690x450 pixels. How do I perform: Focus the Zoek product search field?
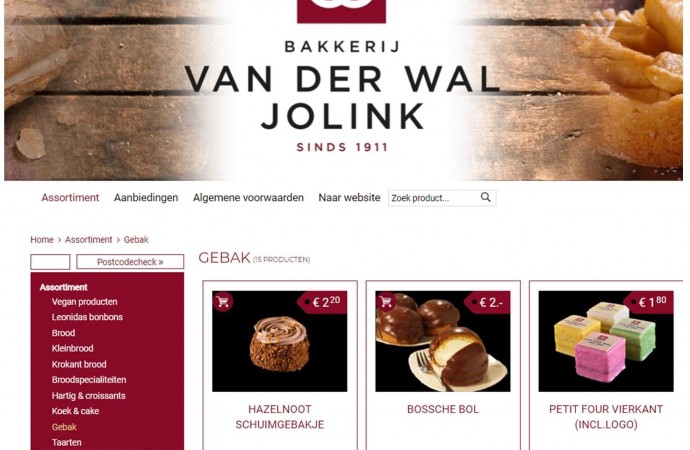click(433, 198)
